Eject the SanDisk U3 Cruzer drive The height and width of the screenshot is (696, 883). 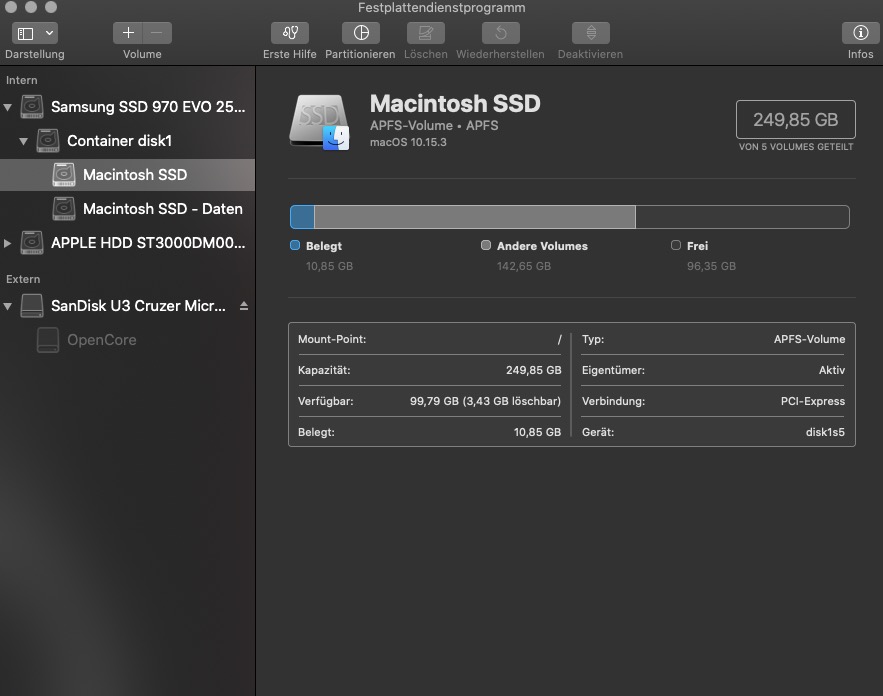[x=244, y=306]
